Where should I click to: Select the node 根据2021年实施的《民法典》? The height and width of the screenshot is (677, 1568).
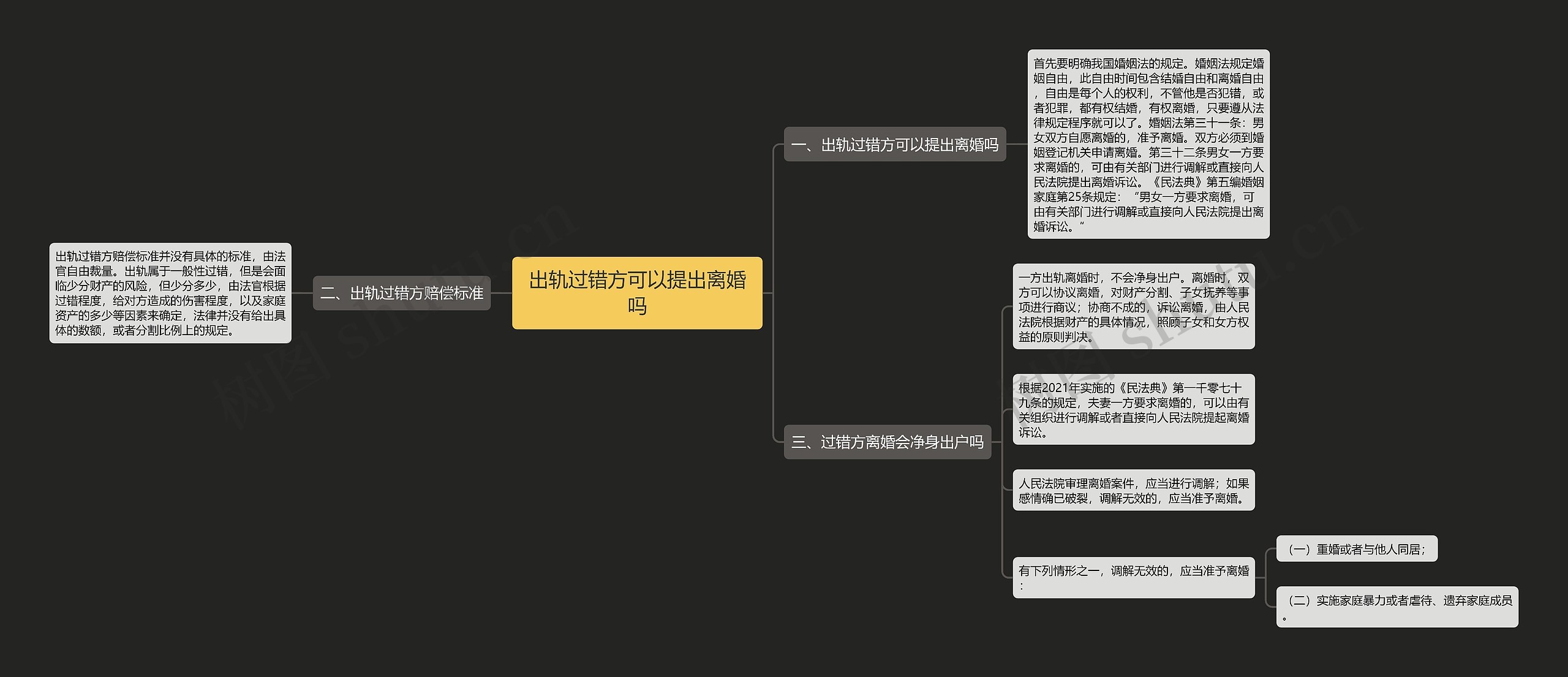[1133, 409]
